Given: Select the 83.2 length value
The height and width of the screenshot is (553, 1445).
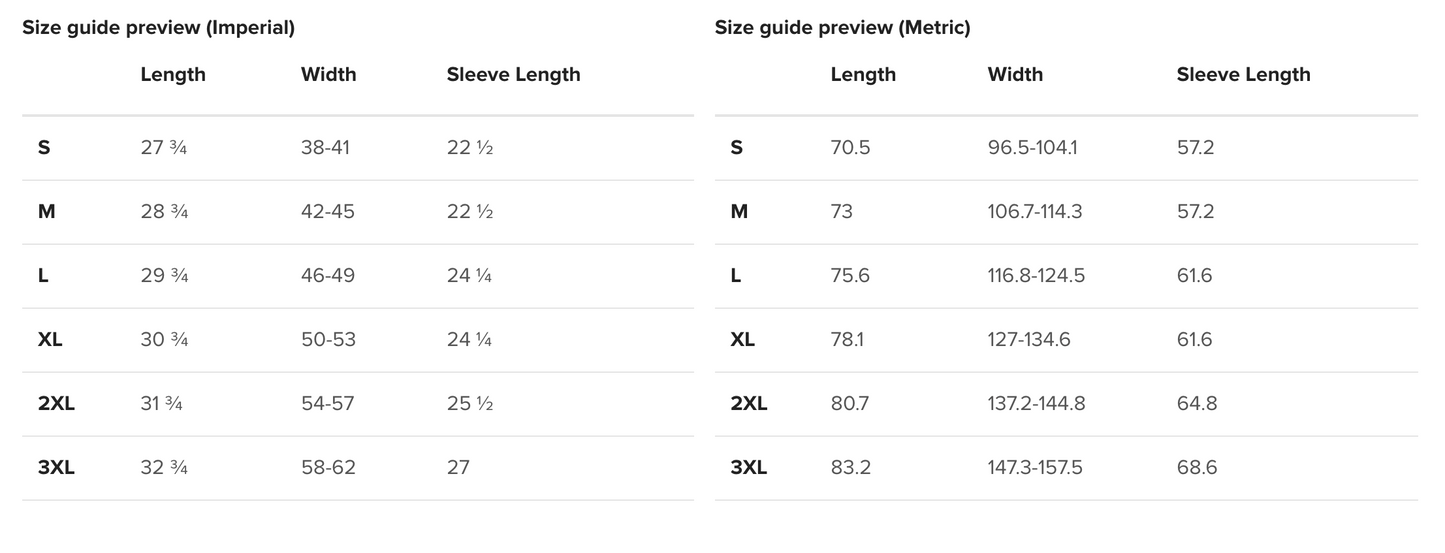Looking at the screenshot, I should 850,468.
